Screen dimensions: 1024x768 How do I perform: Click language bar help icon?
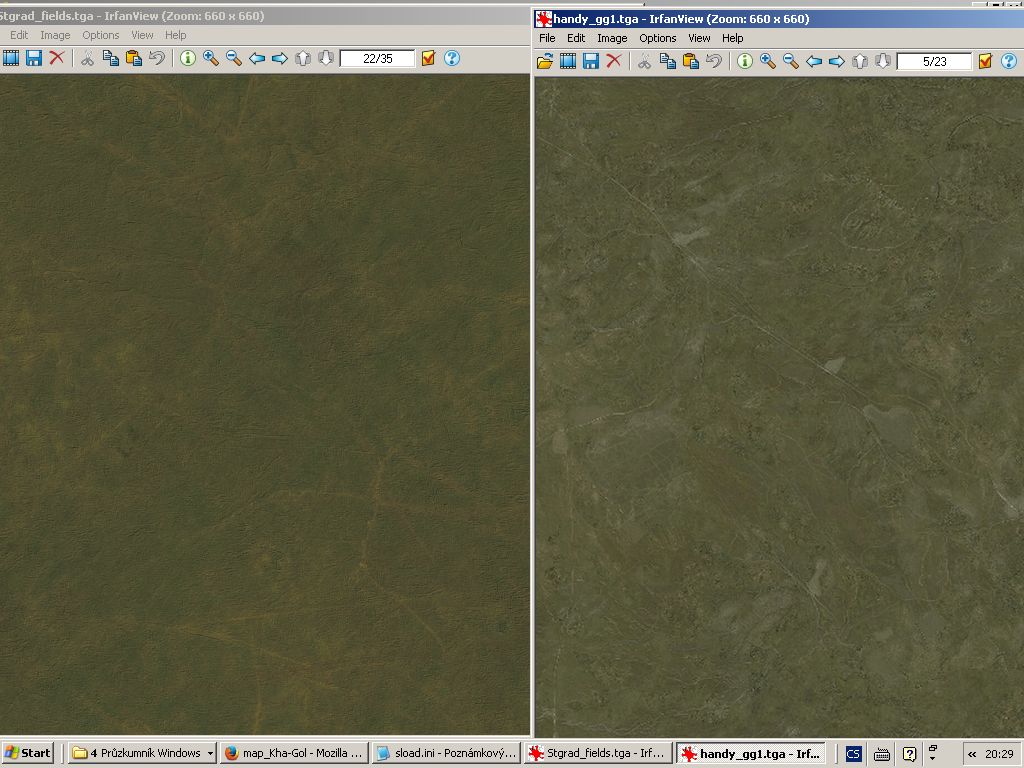910,754
